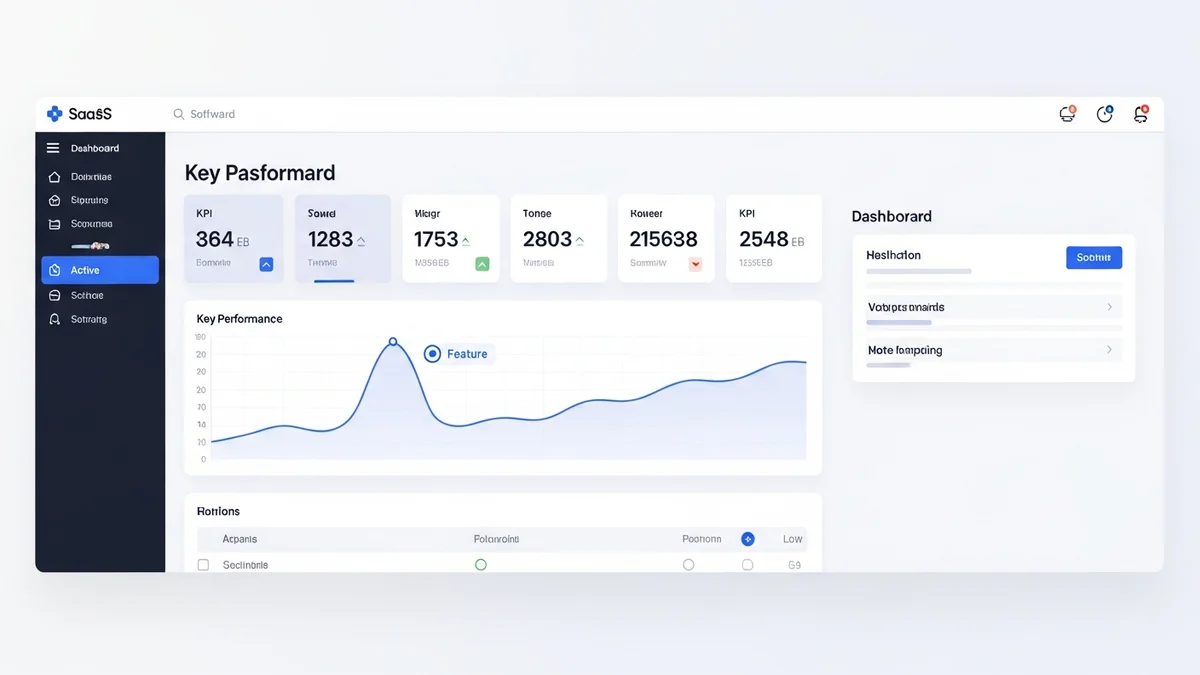Click the blue circular icon in the table header

coord(747,539)
